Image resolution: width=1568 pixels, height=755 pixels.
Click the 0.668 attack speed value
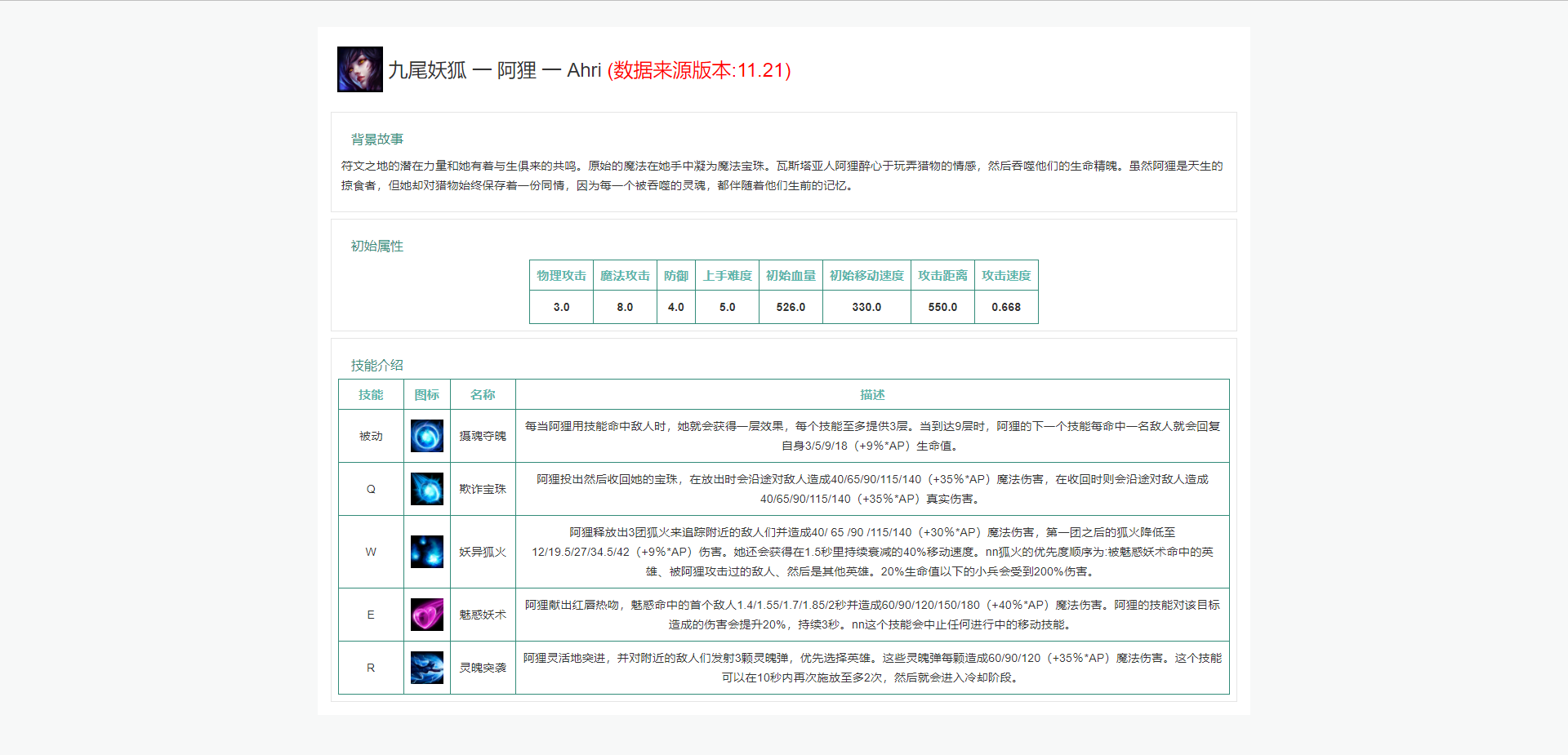(x=1006, y=307)
